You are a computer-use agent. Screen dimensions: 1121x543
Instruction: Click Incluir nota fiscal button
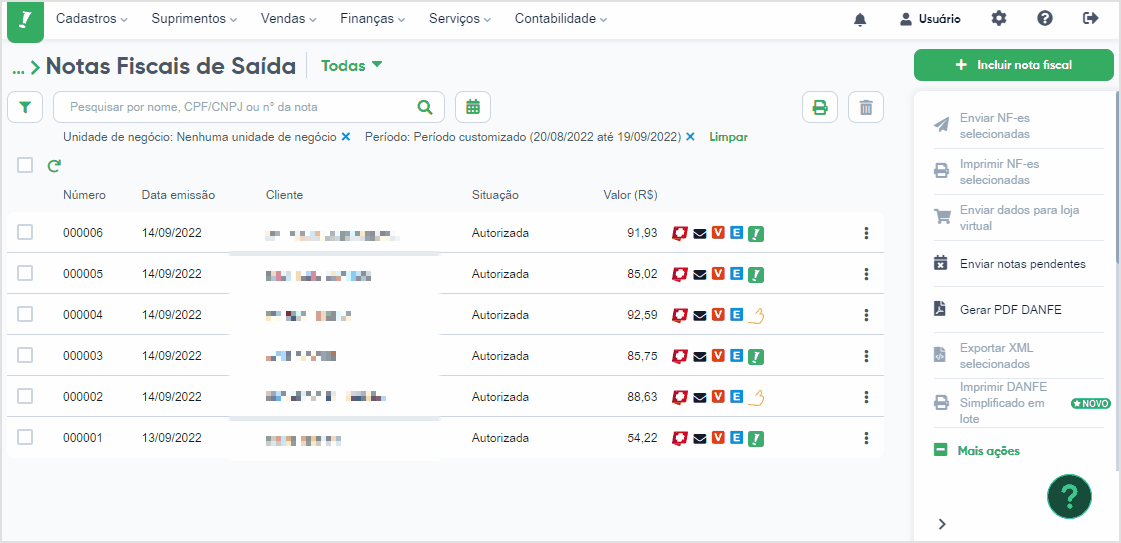click(x=1014, y=65)
